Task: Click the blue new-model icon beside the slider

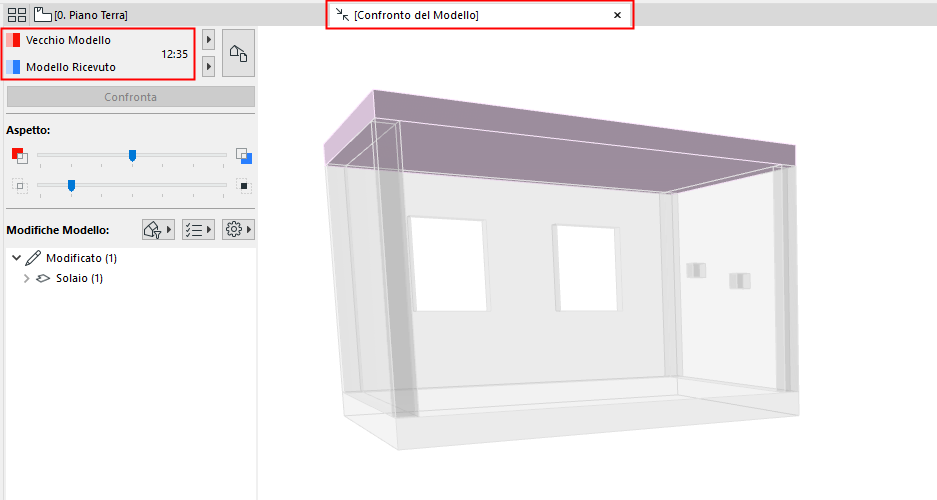Action: [x=244, y=156]
